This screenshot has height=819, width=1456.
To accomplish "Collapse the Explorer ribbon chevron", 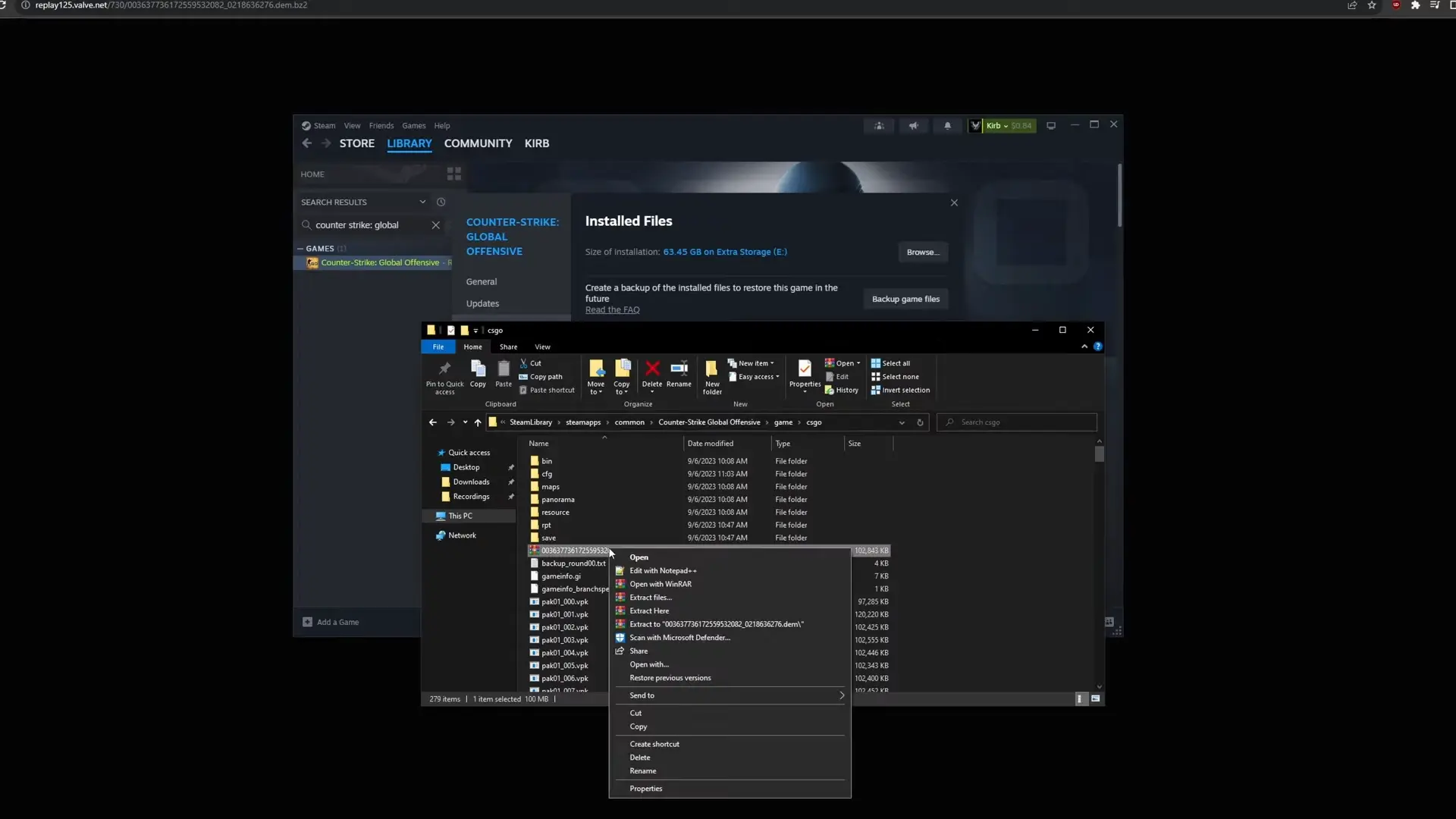I will 1084,347.
